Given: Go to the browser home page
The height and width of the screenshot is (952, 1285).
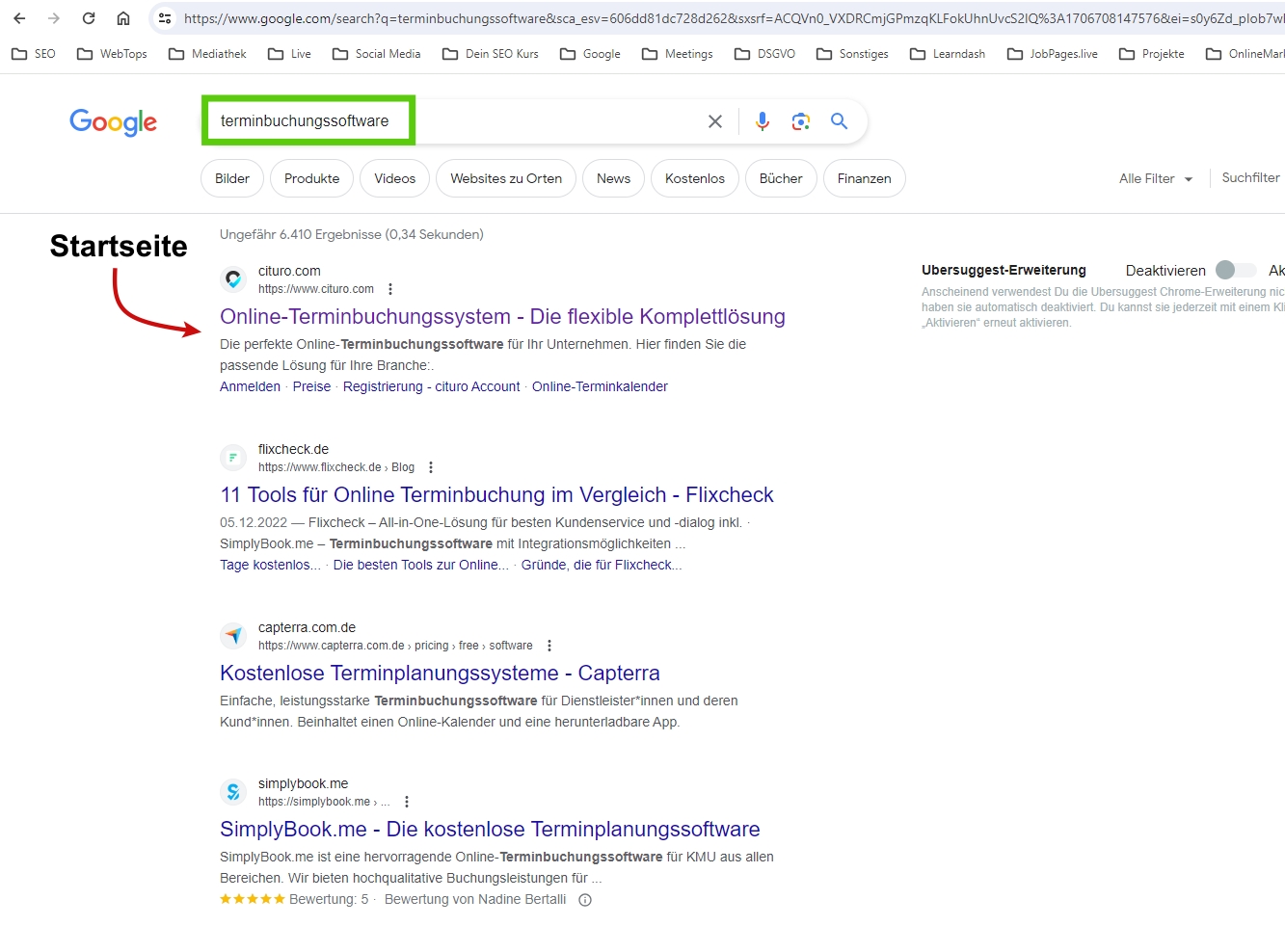Looking at the screenshot, I should pyautogui.click(x=123, y=18).
